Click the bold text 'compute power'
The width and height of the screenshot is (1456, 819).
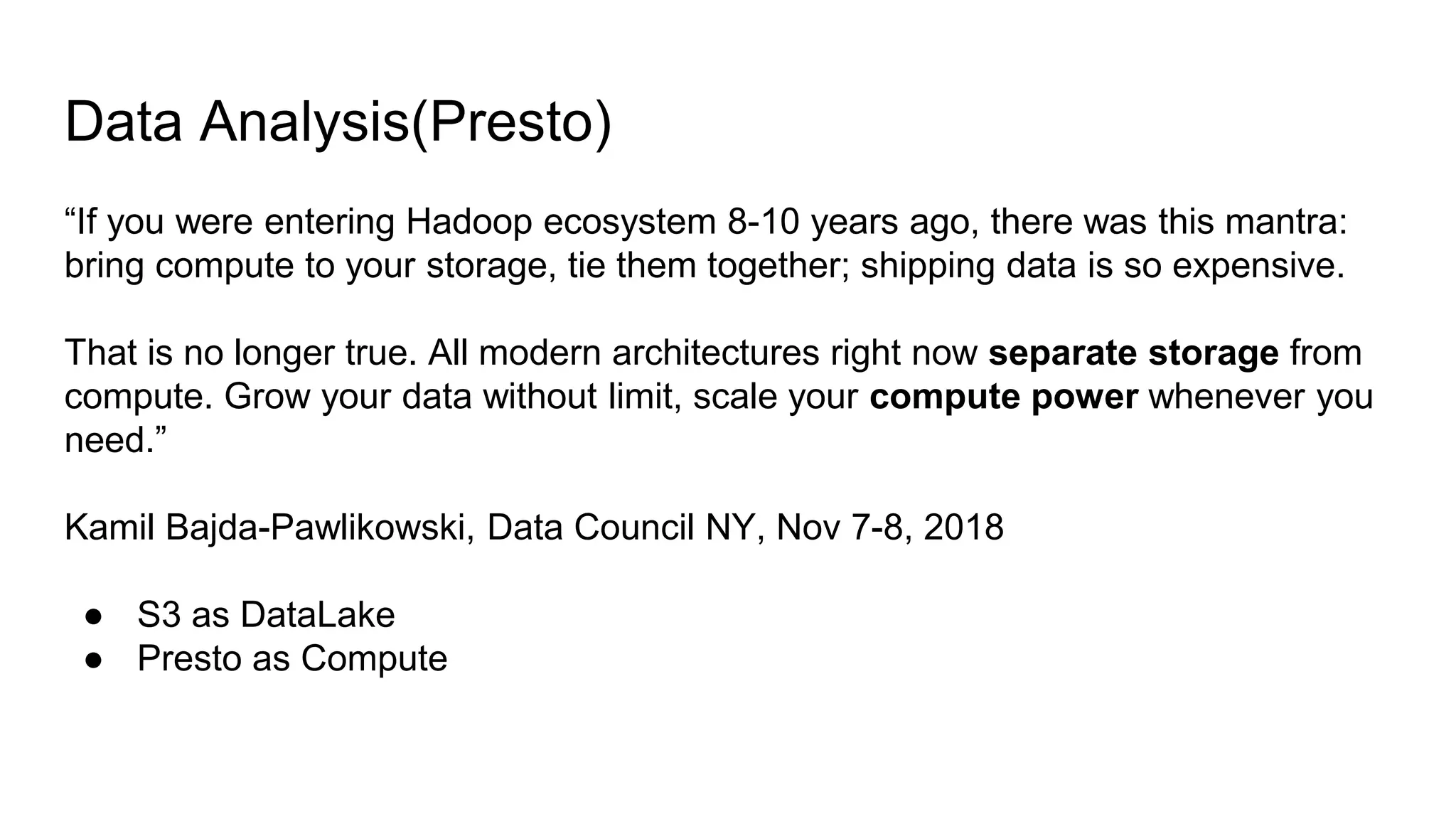1003,397
